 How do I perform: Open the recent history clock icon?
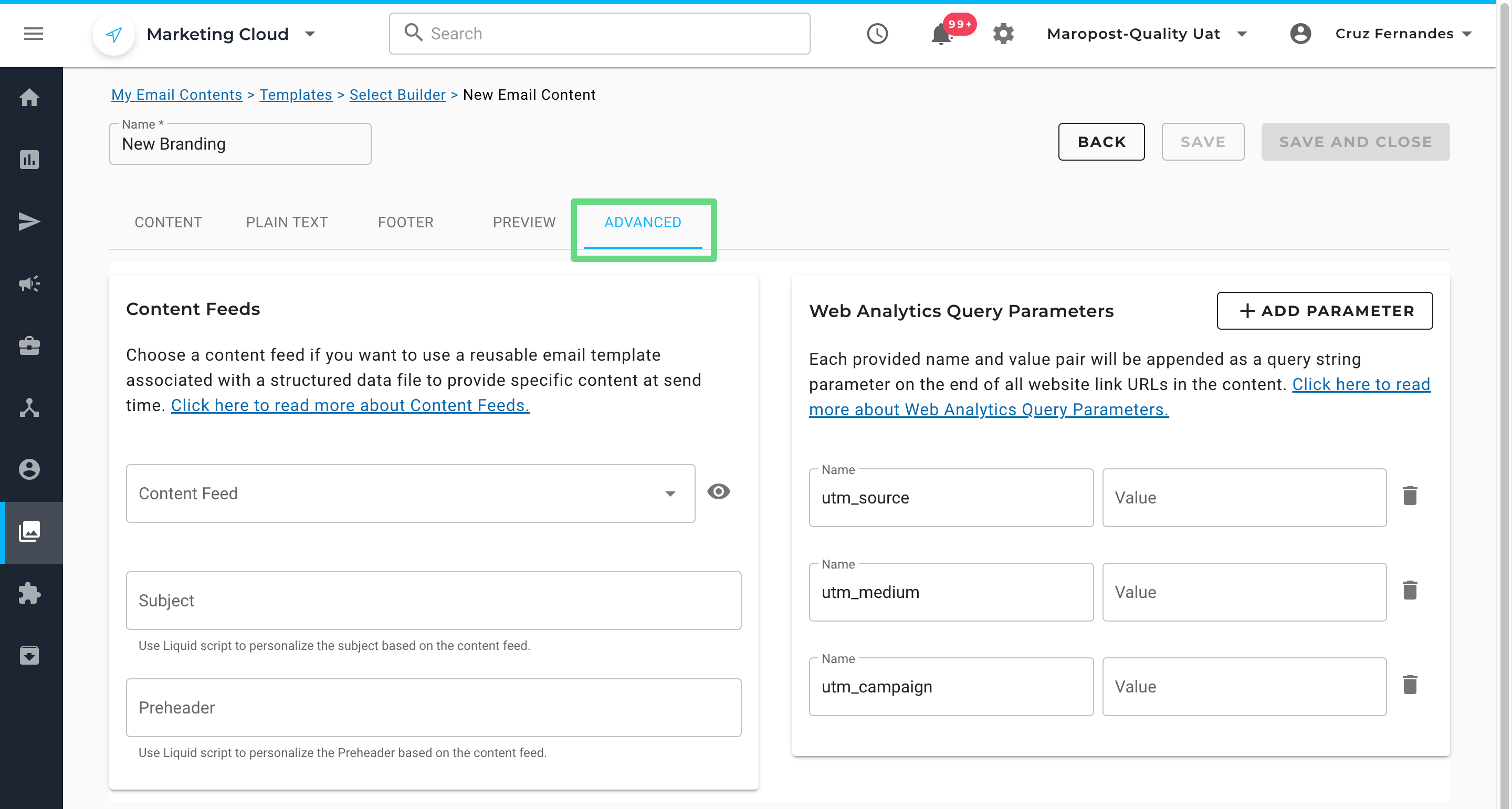point(877,34)
